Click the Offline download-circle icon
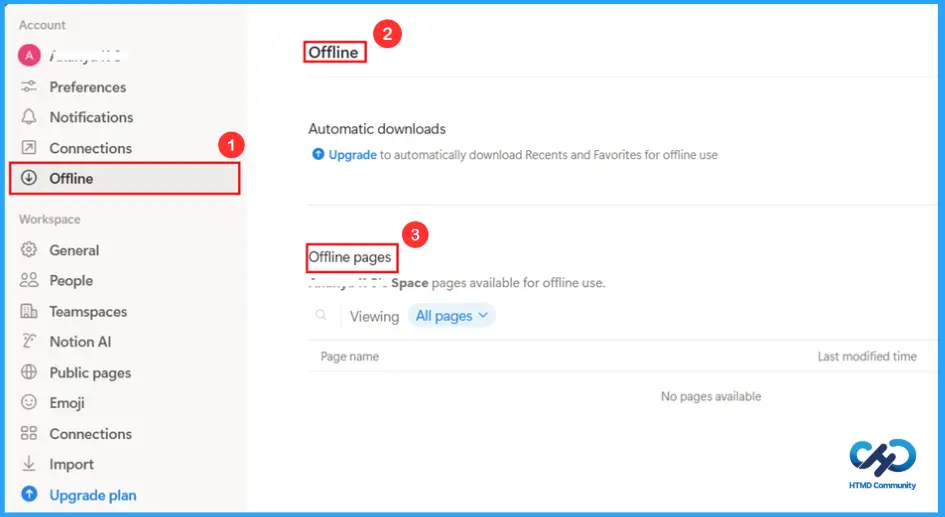945x517 pixels. coord(28,178)
